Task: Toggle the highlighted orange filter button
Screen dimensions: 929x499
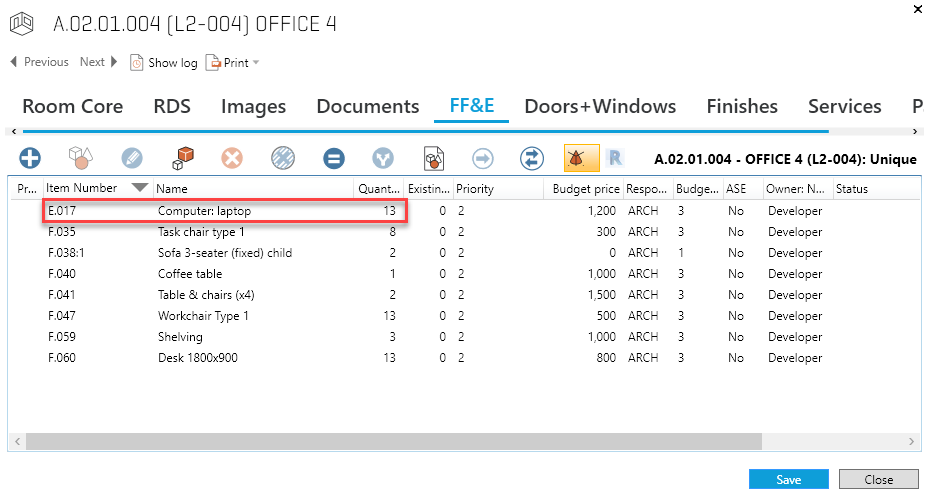Action: click(x=581, y=158)
